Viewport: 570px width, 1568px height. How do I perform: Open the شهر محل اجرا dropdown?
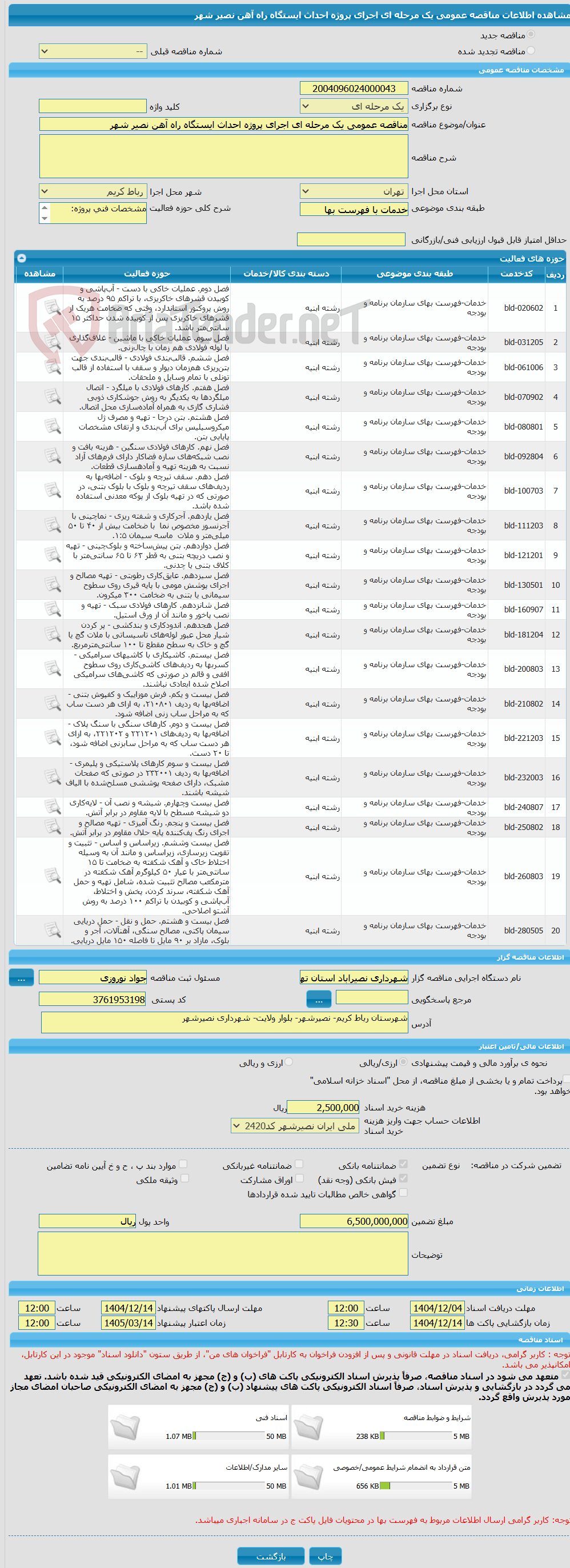point(93,191)
